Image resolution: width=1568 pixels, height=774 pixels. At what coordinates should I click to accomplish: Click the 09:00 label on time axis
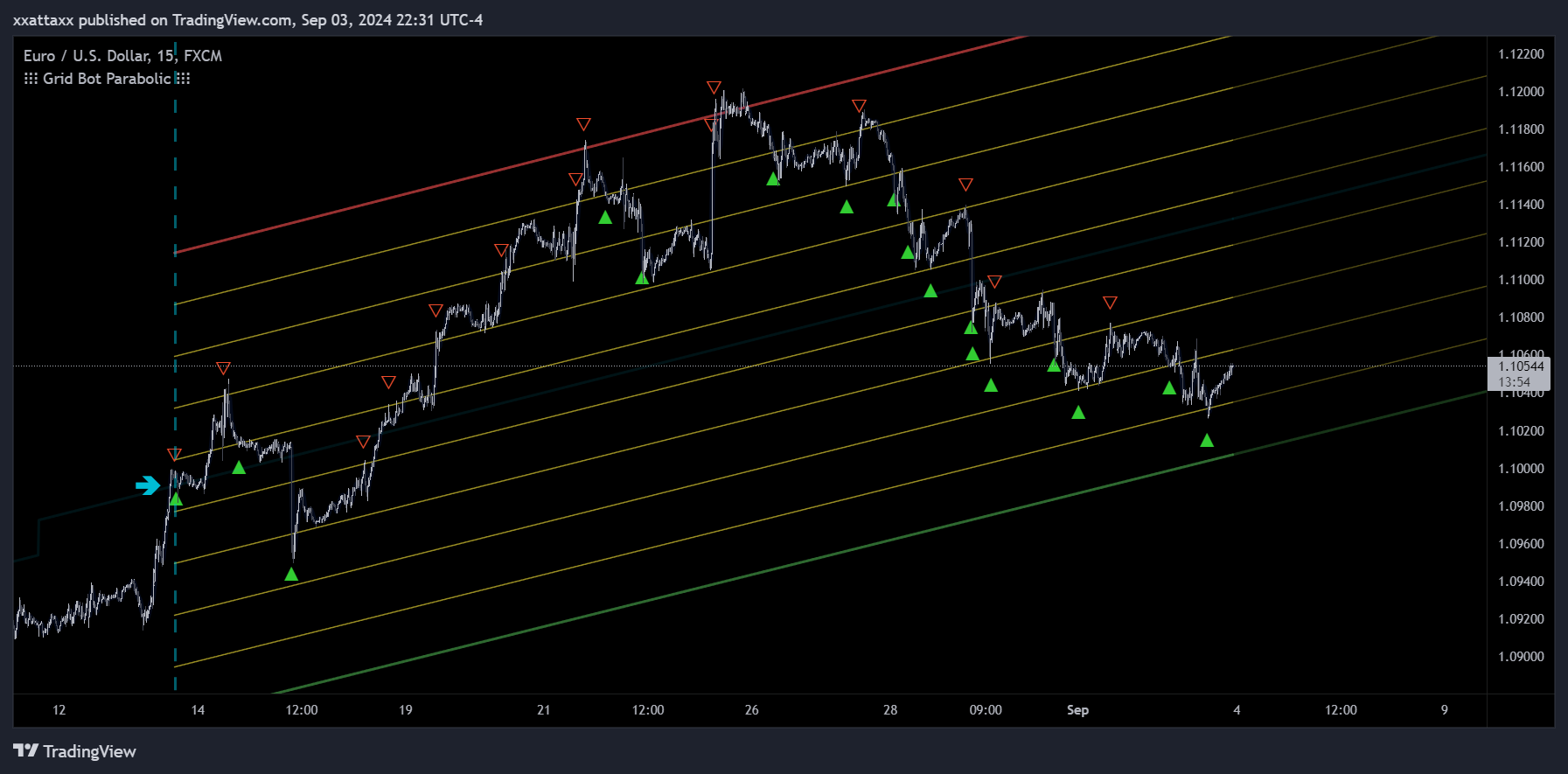pos(986,710)
